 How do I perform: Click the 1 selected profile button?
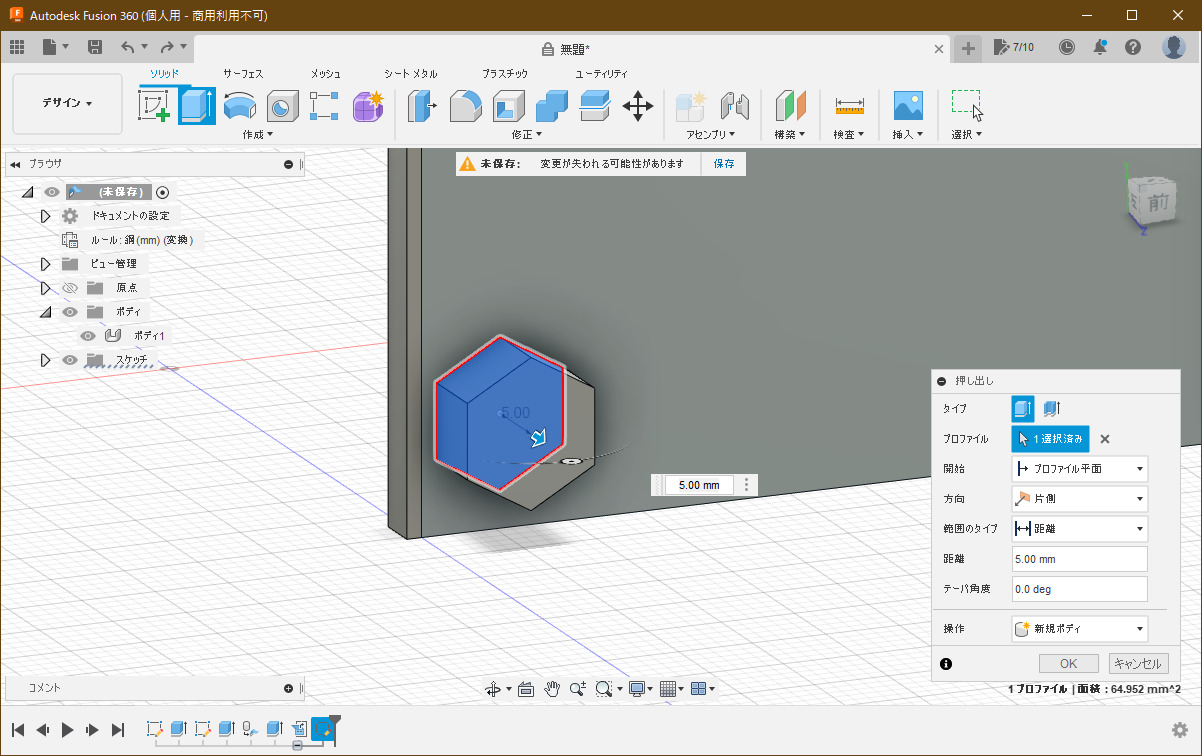coord(1051,438)
